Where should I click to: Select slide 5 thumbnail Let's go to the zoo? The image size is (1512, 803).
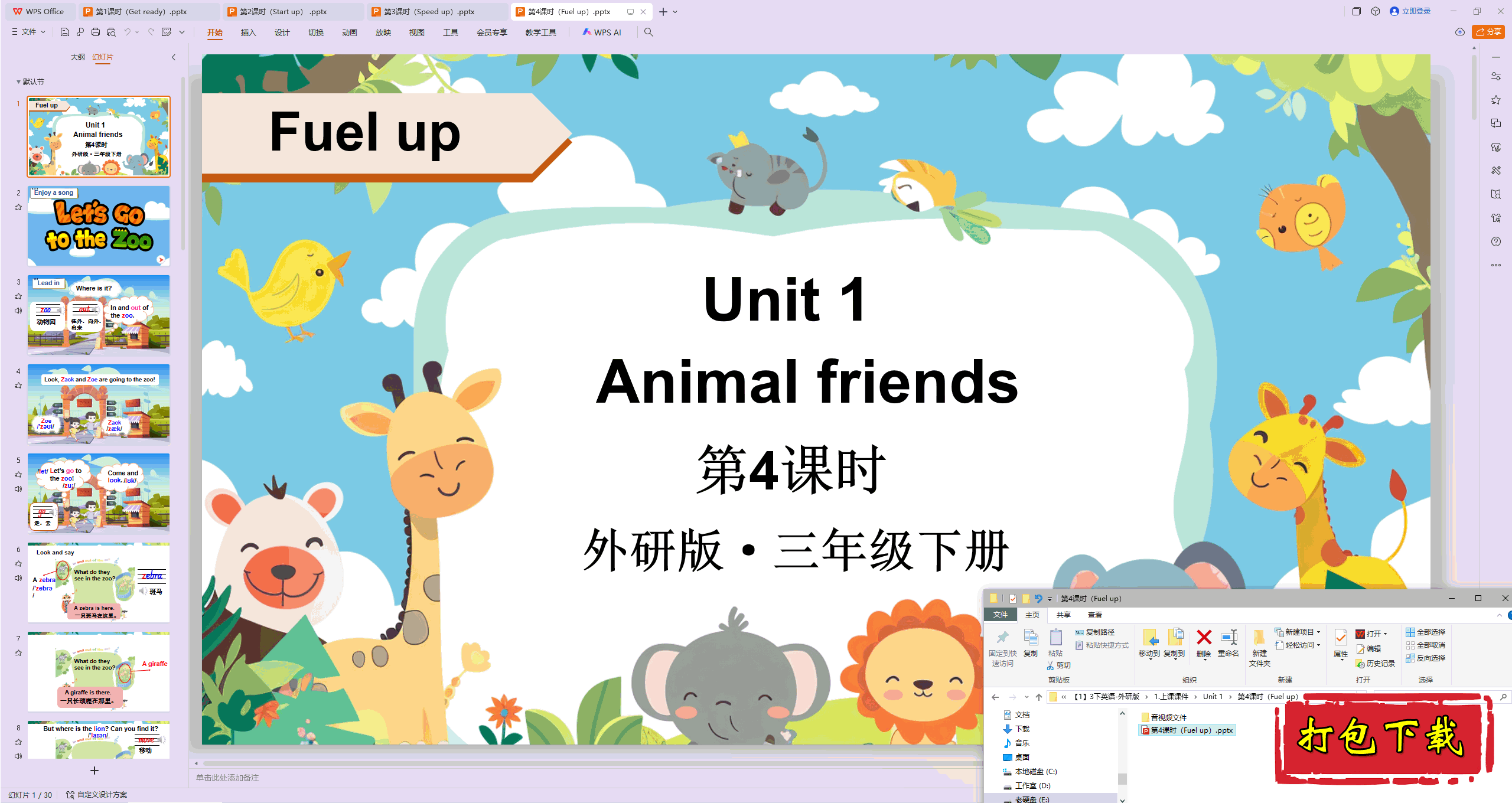[99, 494]
